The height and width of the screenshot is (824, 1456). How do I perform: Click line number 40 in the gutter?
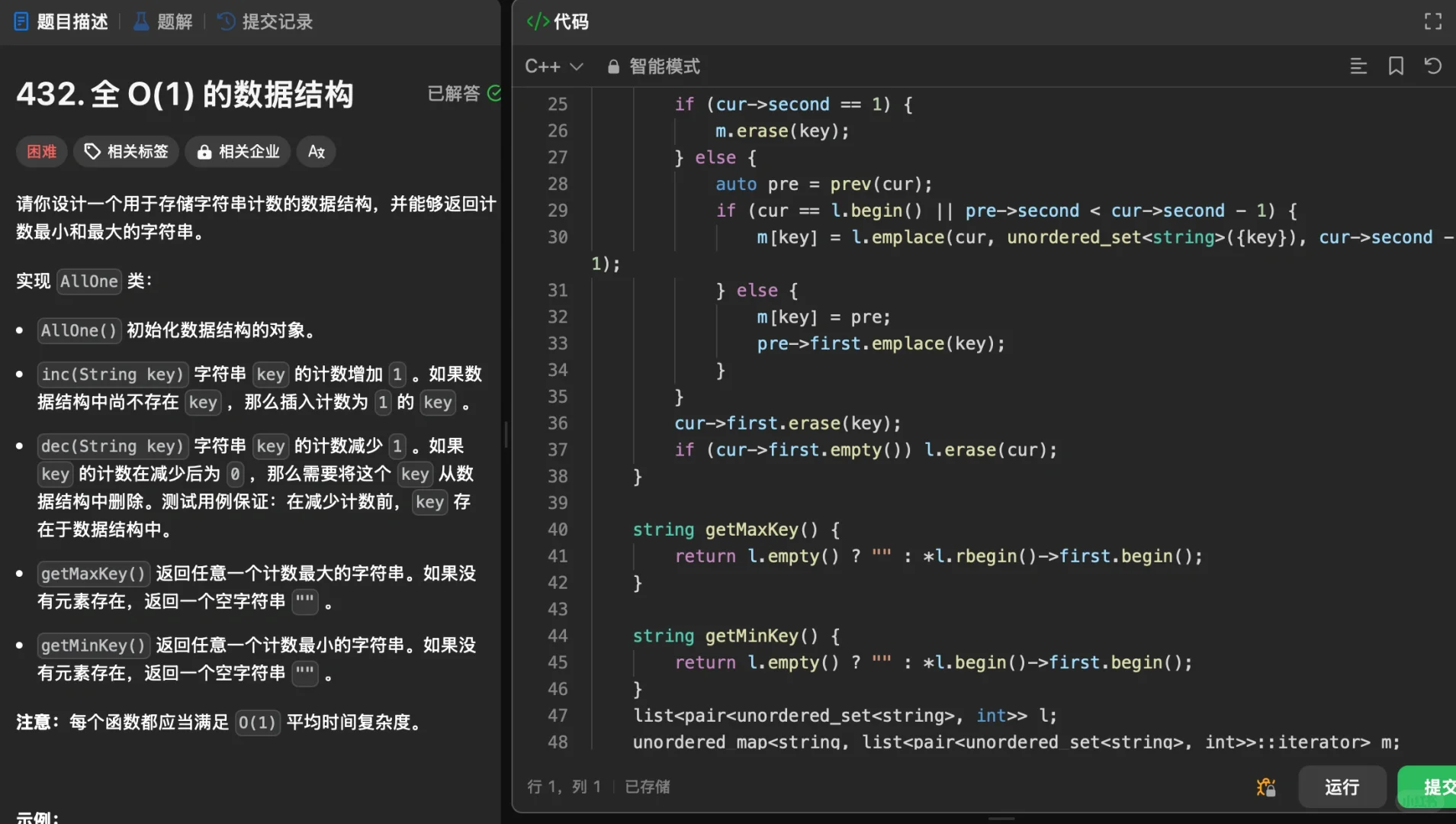pyautogui.click(x=558, y=529)
